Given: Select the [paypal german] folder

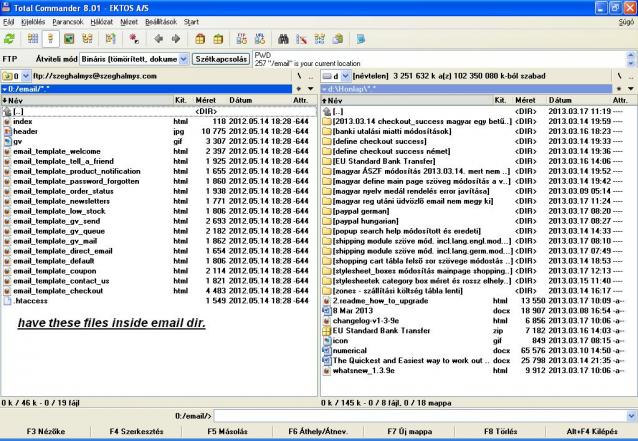Looking at the screenshot, I should pyautogui.click(x=478, y=211).
